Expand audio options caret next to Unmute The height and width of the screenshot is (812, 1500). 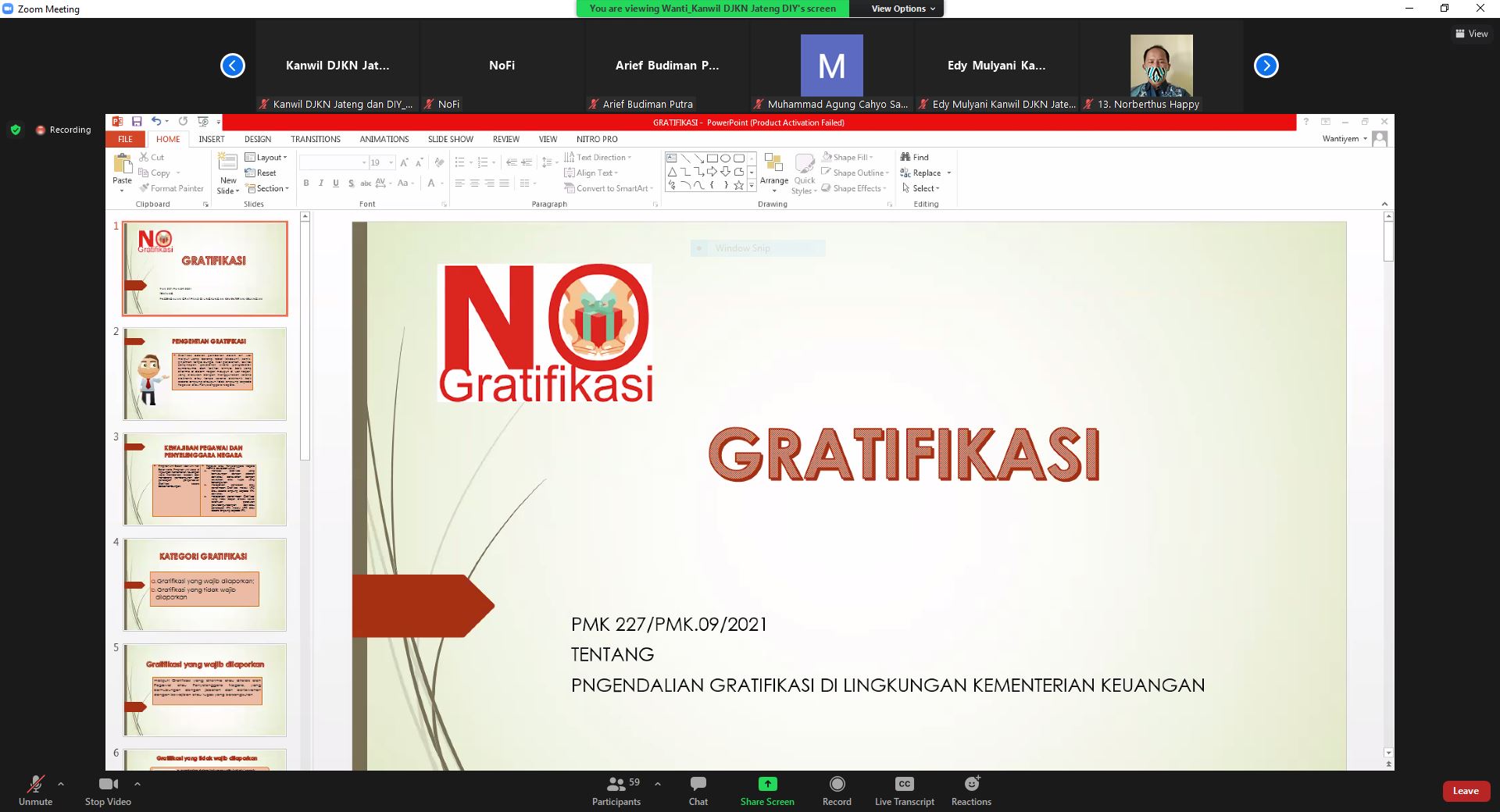(61, 784)
